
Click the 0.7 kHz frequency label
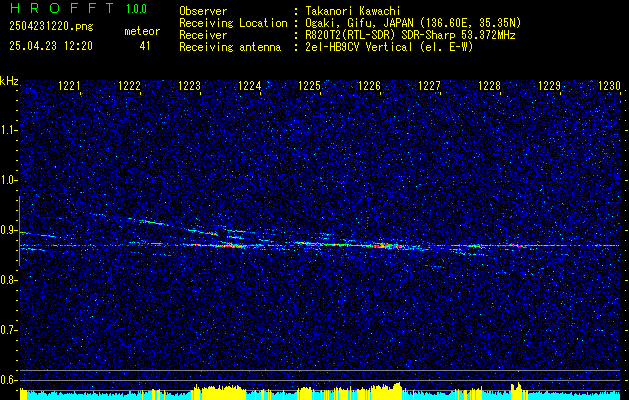(x=7, y=330)
